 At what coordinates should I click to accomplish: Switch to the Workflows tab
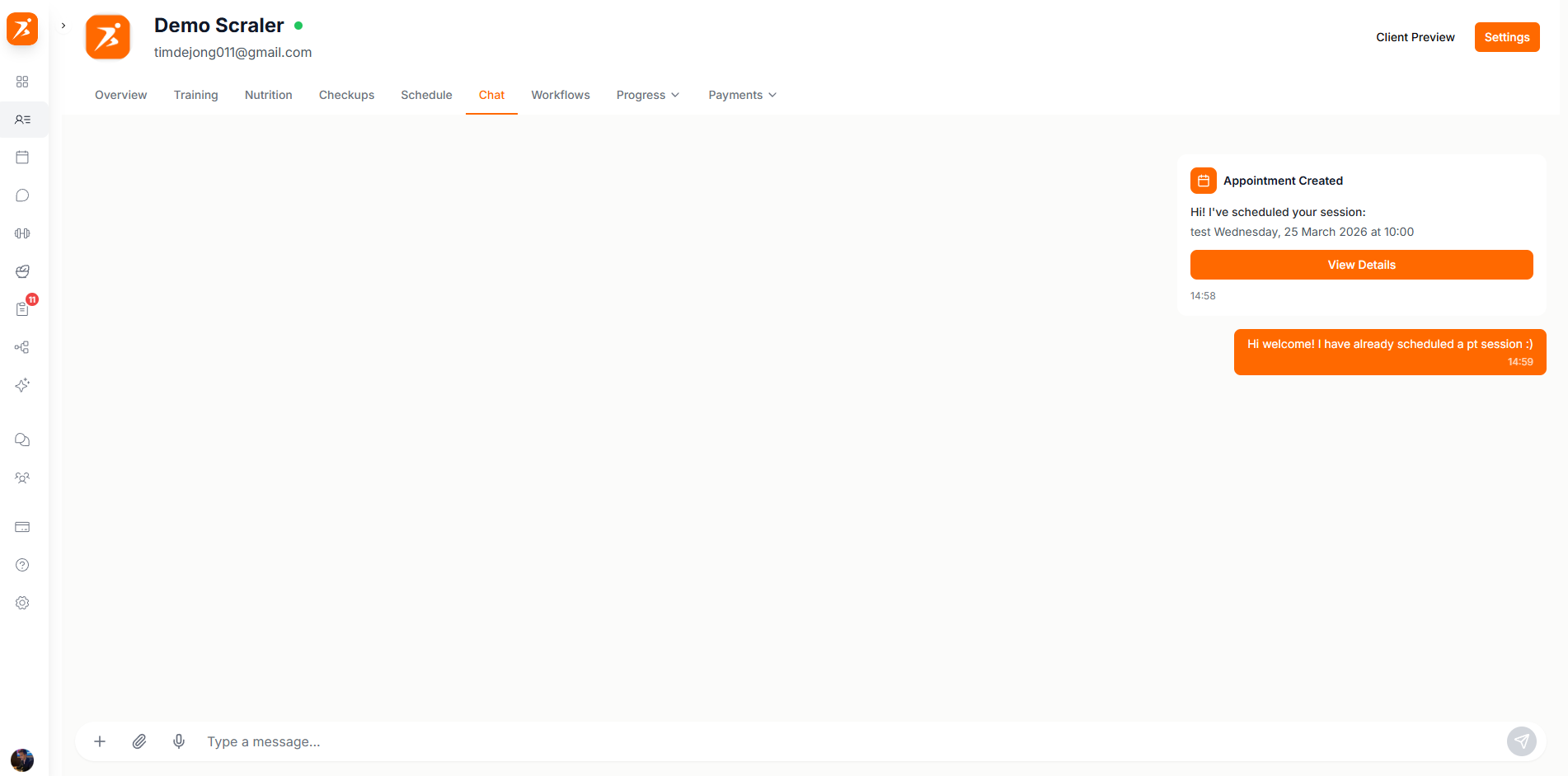[560, 95]
